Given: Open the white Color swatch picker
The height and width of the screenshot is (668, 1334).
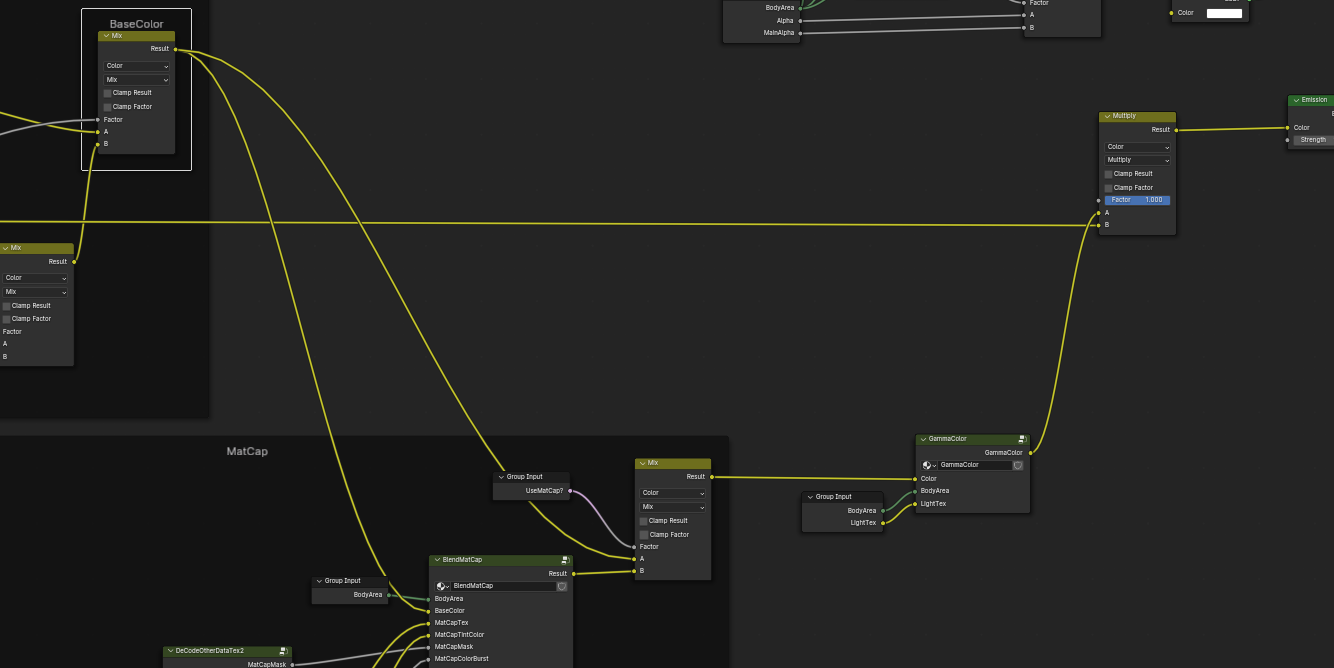Looking at the screenshot, I should pos(1224,13).
